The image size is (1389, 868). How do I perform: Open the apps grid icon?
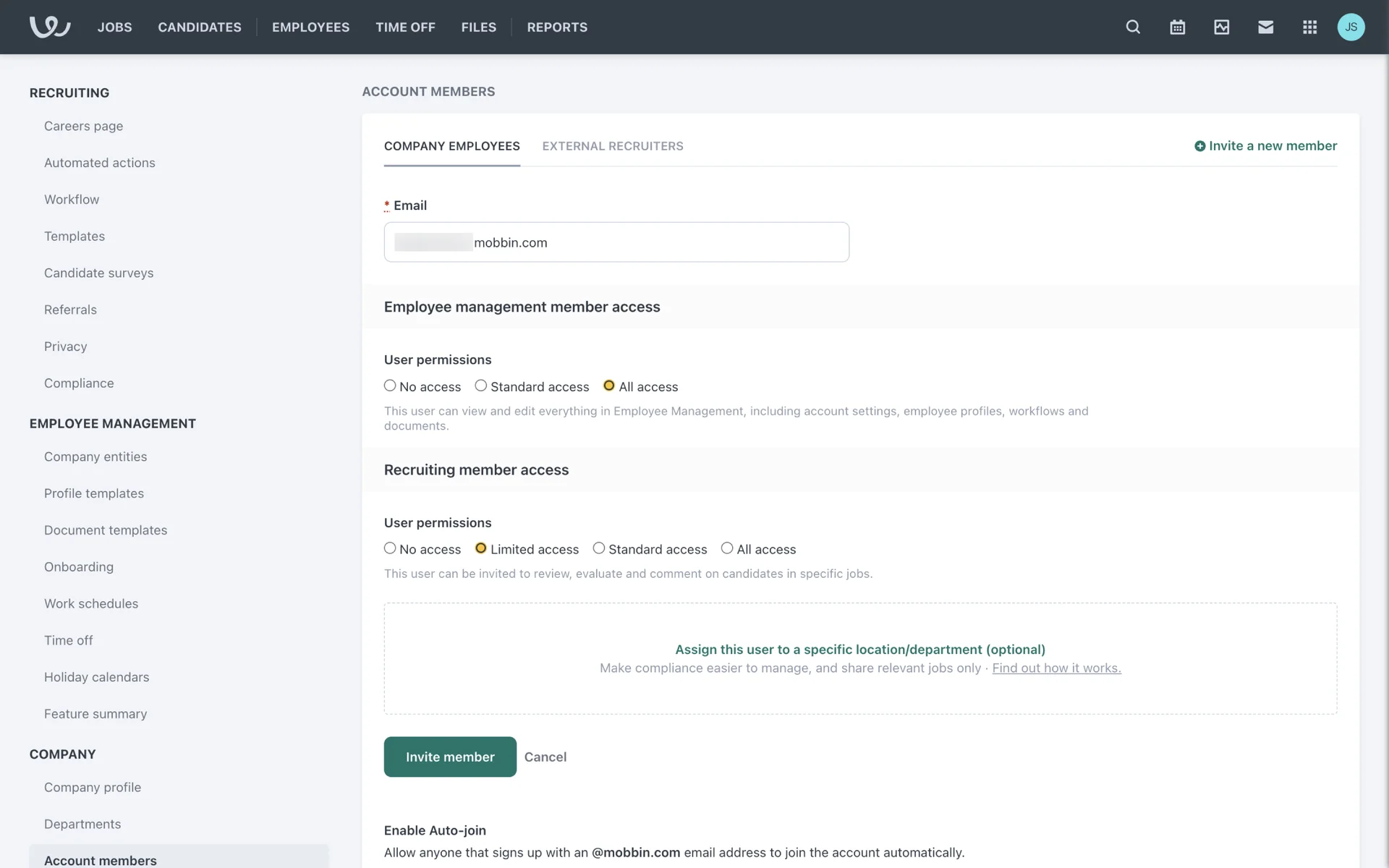coord(1309,27)
